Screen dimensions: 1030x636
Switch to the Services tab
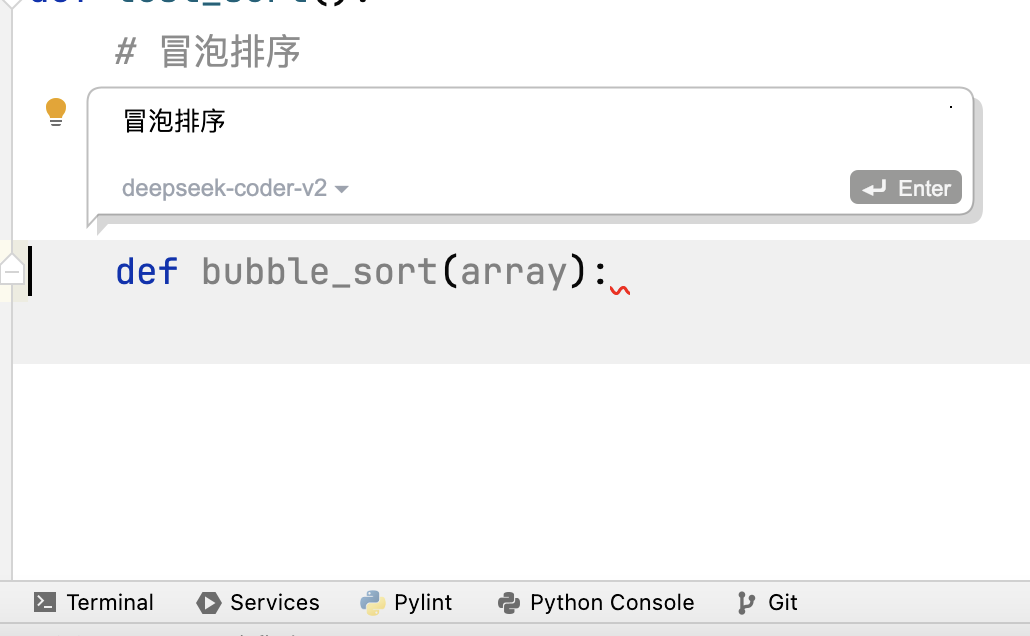(274, 602)
